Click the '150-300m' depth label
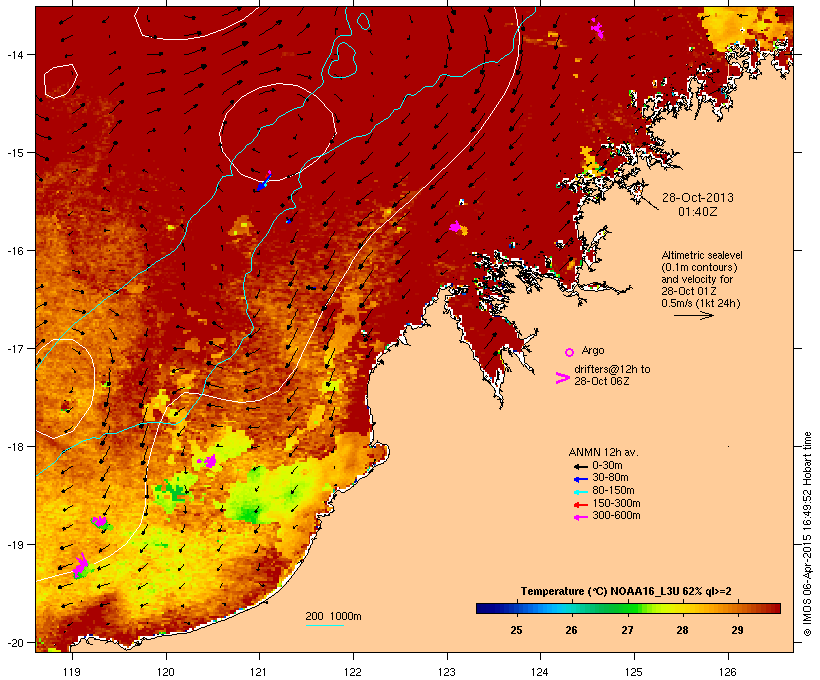 616,503
